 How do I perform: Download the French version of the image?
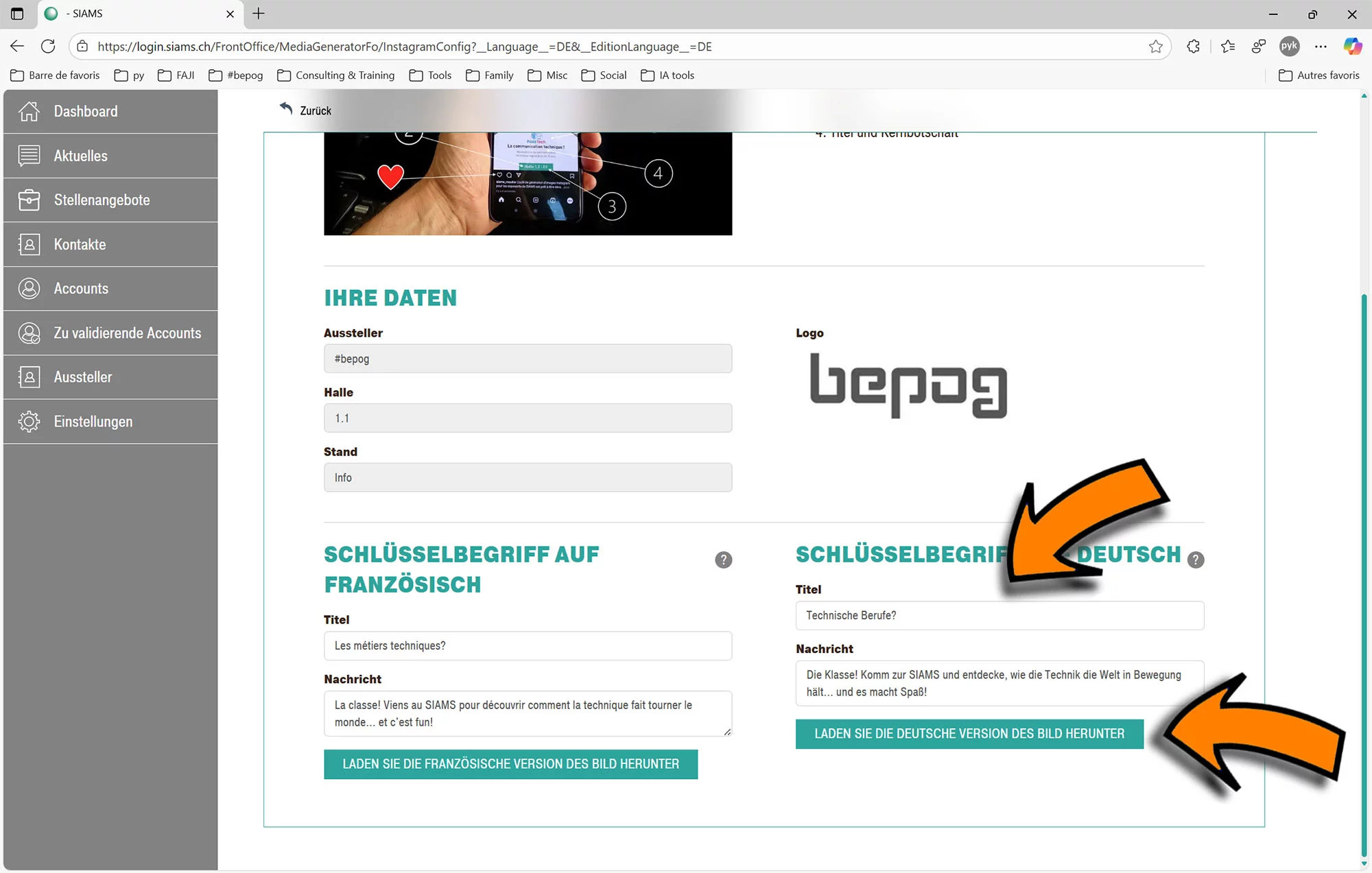(x=510, y=764)
